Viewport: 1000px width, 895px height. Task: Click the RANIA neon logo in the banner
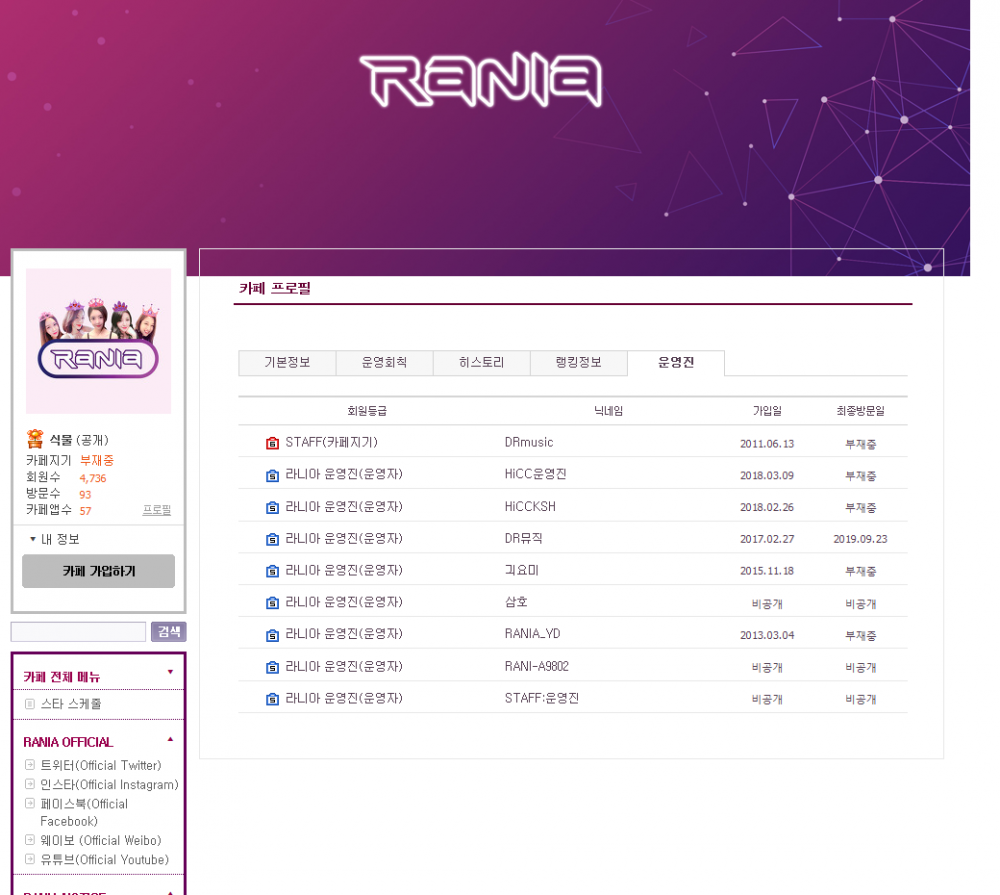pyautogui.click(x=481, y=80)
